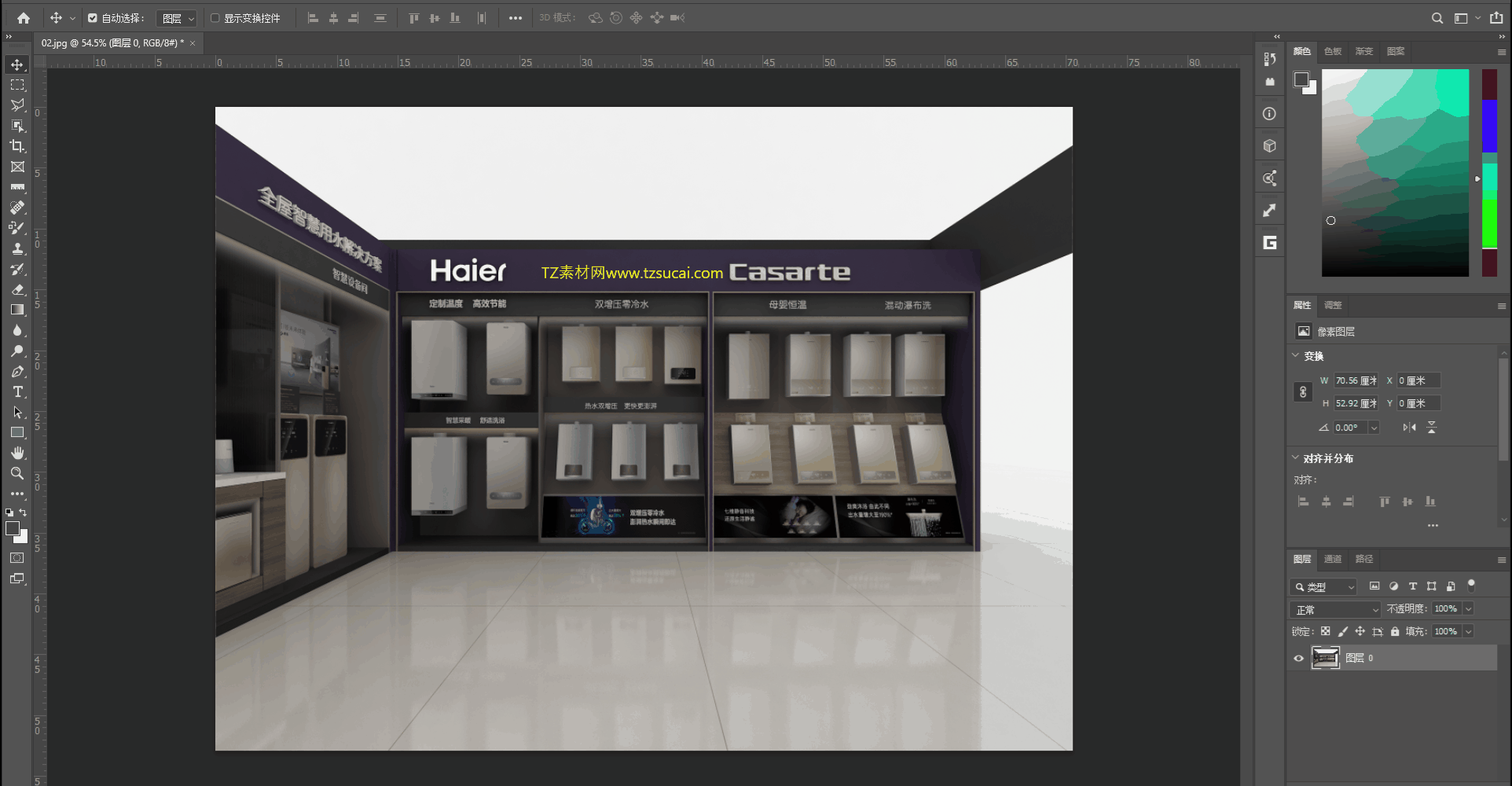Click the Home icon in options bar
The width and height of the screenshot is (1512, 786).
(x=24, y=18)
